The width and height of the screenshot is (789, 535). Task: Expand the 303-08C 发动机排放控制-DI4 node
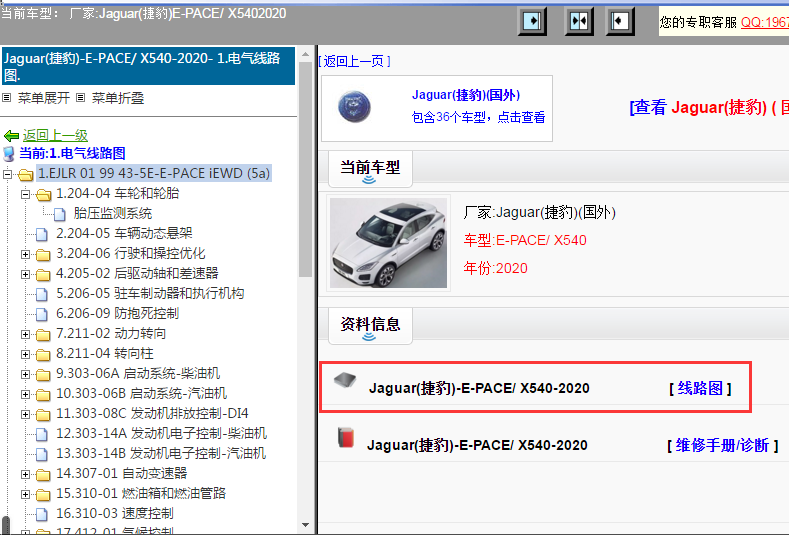point(25,414)
